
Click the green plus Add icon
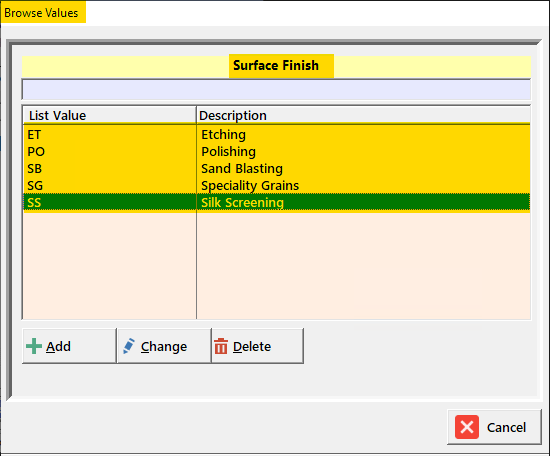coord(34,346)
